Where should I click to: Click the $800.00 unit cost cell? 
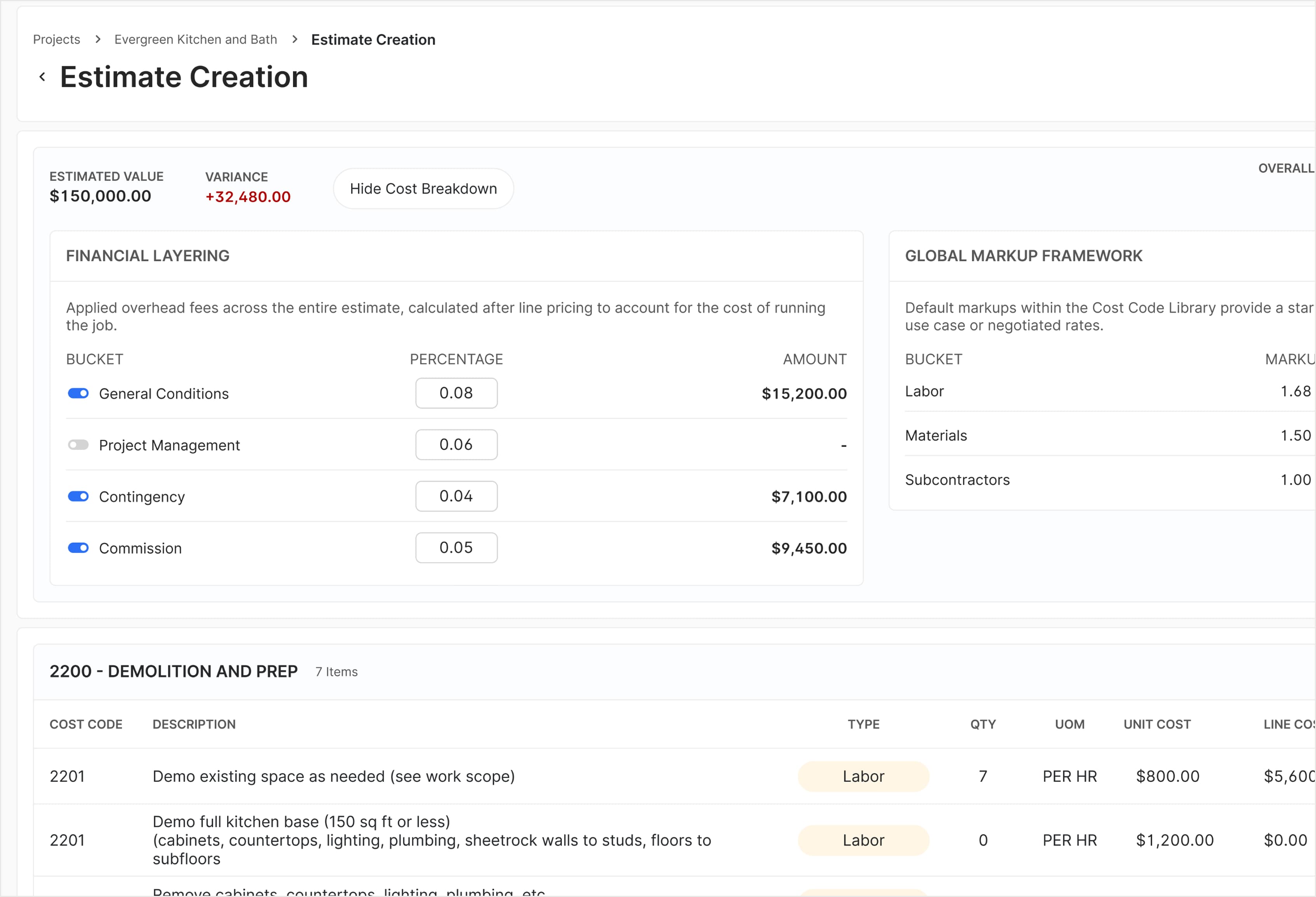[x=1167, y=776]
